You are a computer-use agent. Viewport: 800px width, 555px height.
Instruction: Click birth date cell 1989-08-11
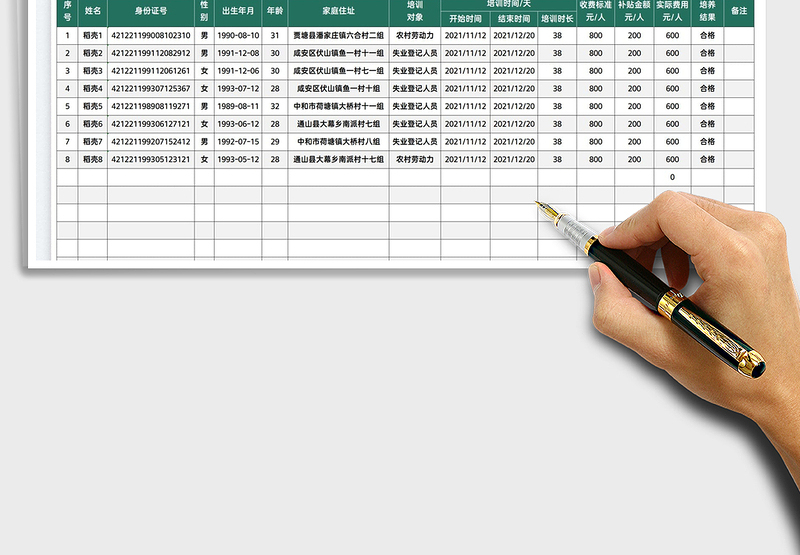(238, 106)
